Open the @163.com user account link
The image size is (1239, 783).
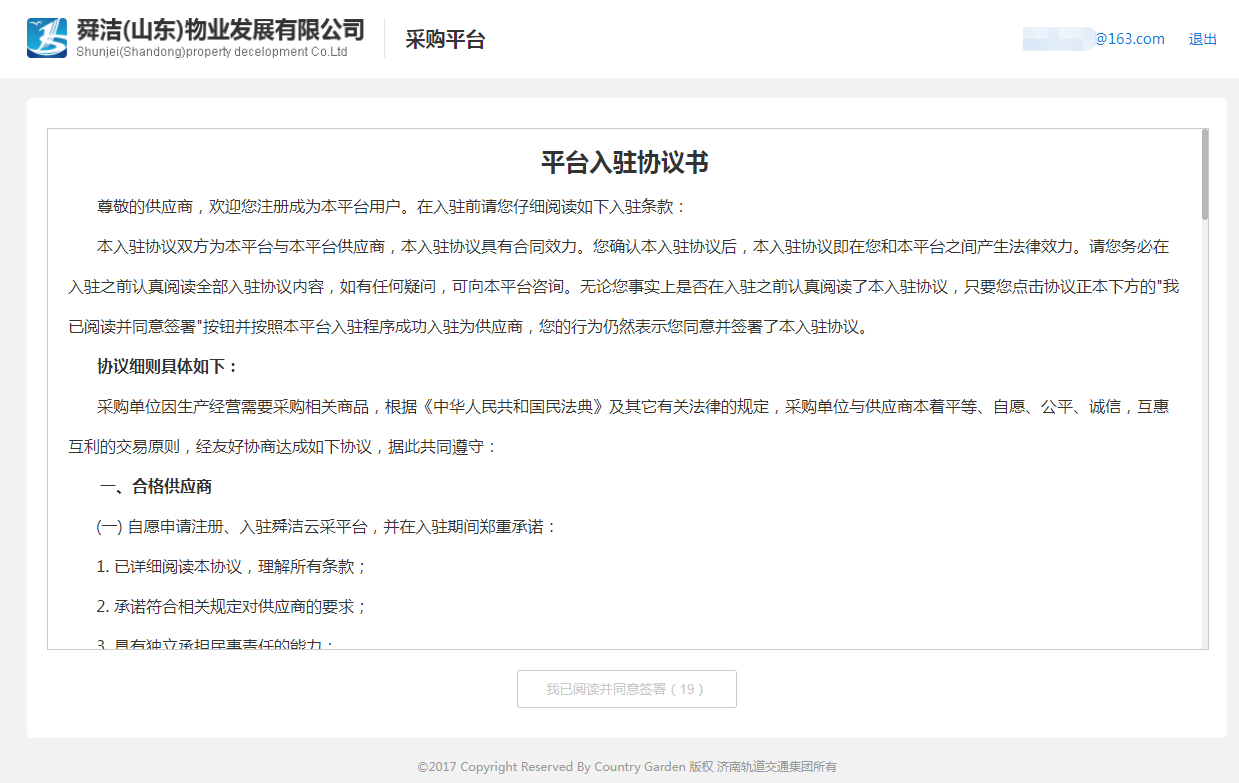pyautogui.click(x=1094, y=39)
